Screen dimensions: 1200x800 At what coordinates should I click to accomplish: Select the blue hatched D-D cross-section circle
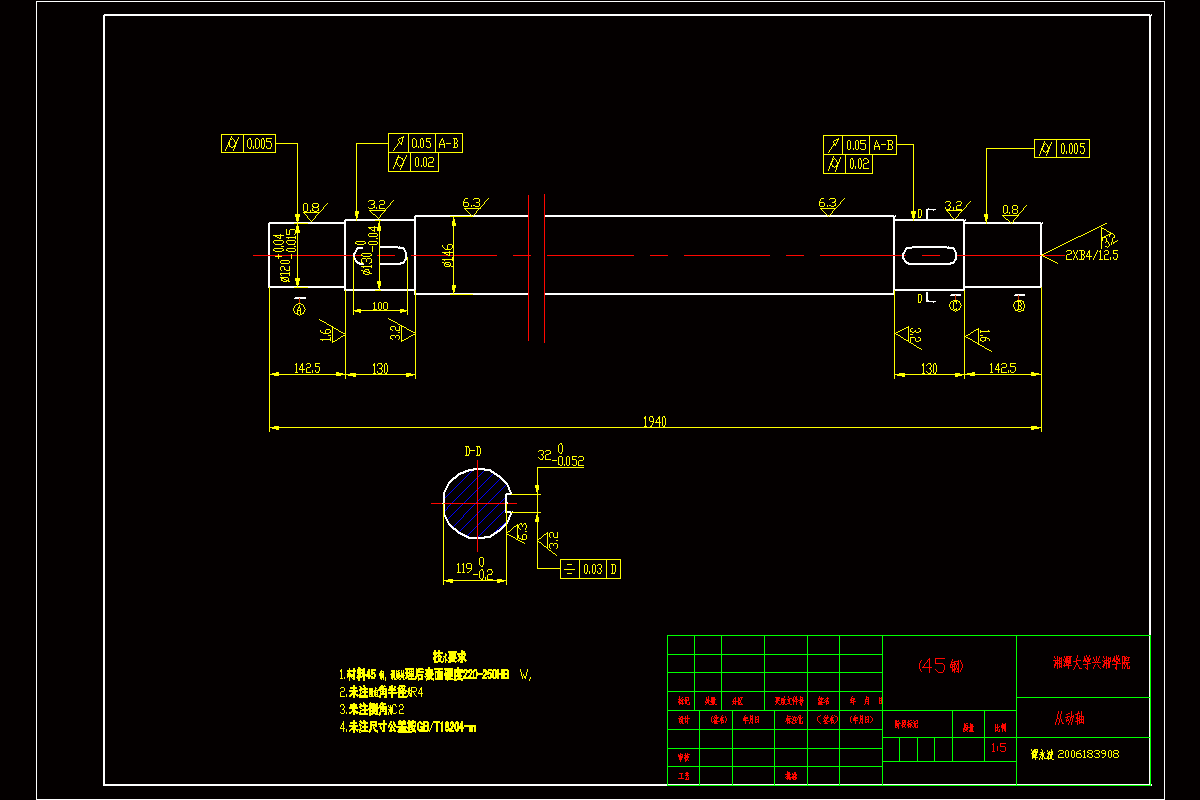(x=476, y=502)
